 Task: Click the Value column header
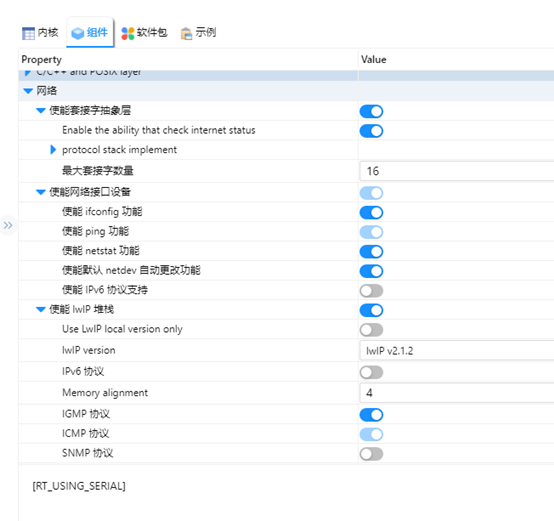pyautogui.click(x=373, y=60)
